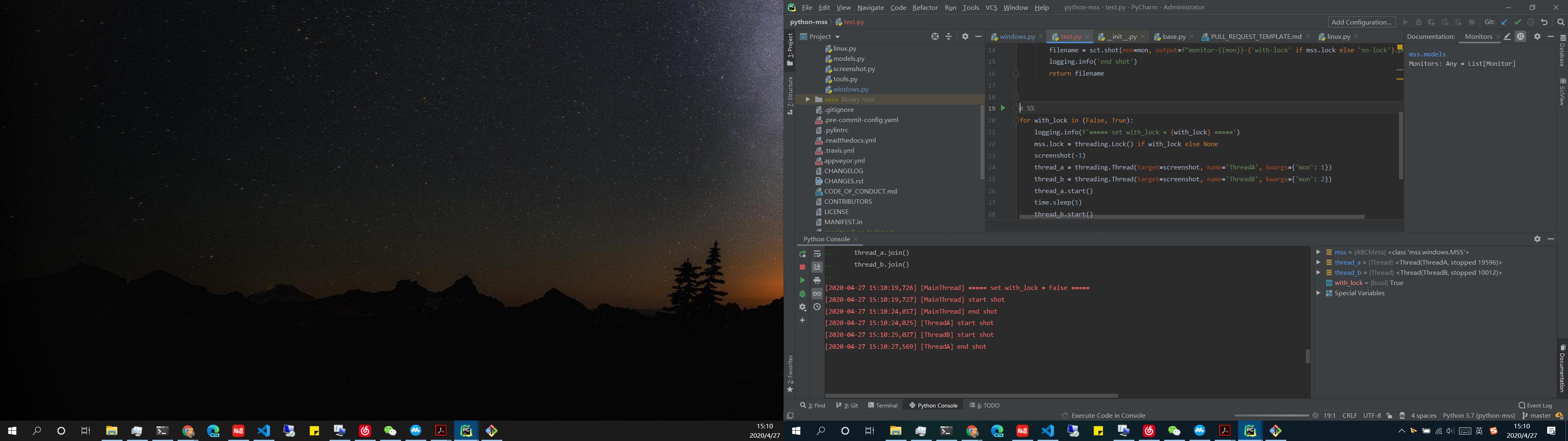The image size is (1568, 441).
Task: Switch to the windows.py editor tab
Action: point(1017,37)
